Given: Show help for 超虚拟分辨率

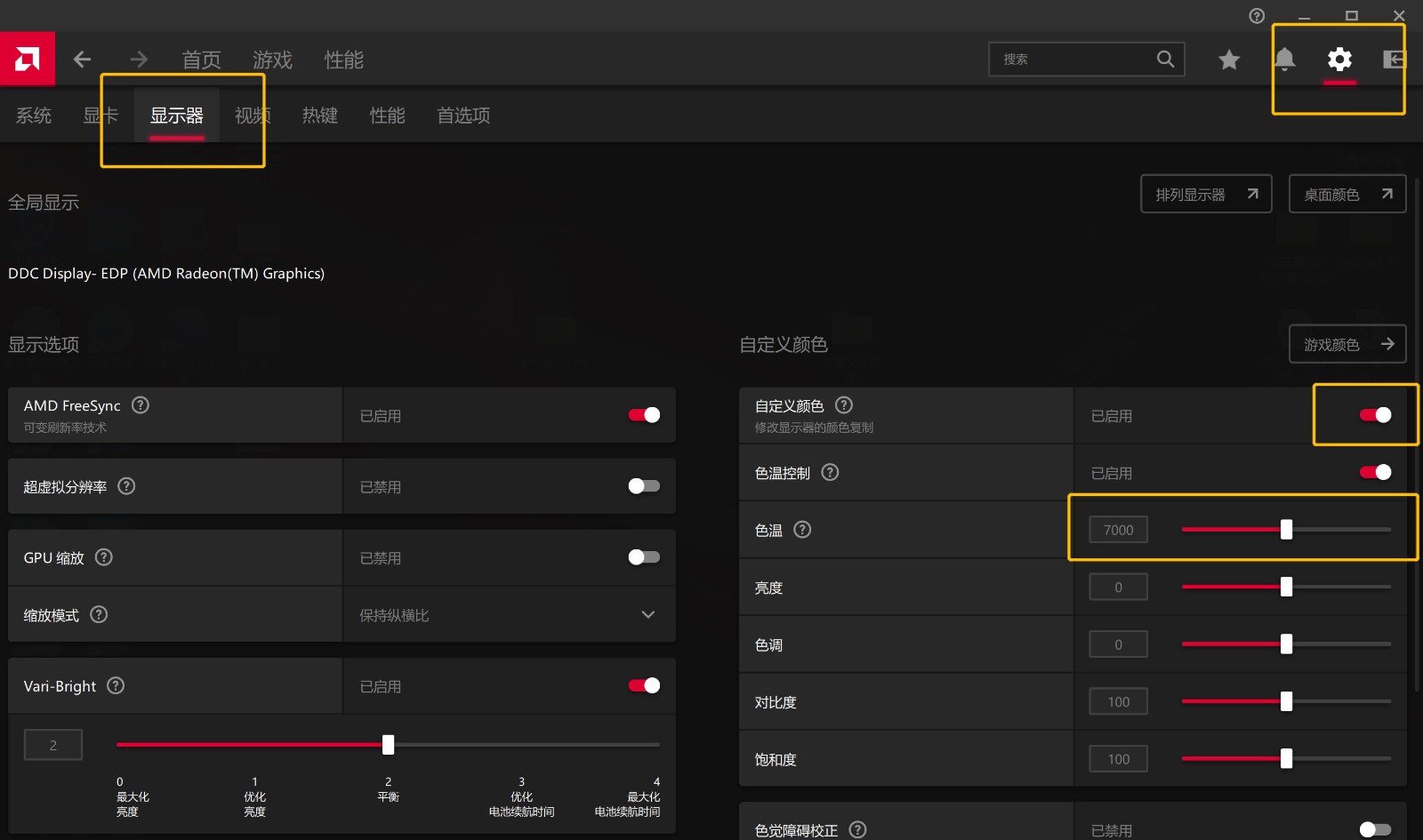Looking at the screenshot, I should [126, 486].
